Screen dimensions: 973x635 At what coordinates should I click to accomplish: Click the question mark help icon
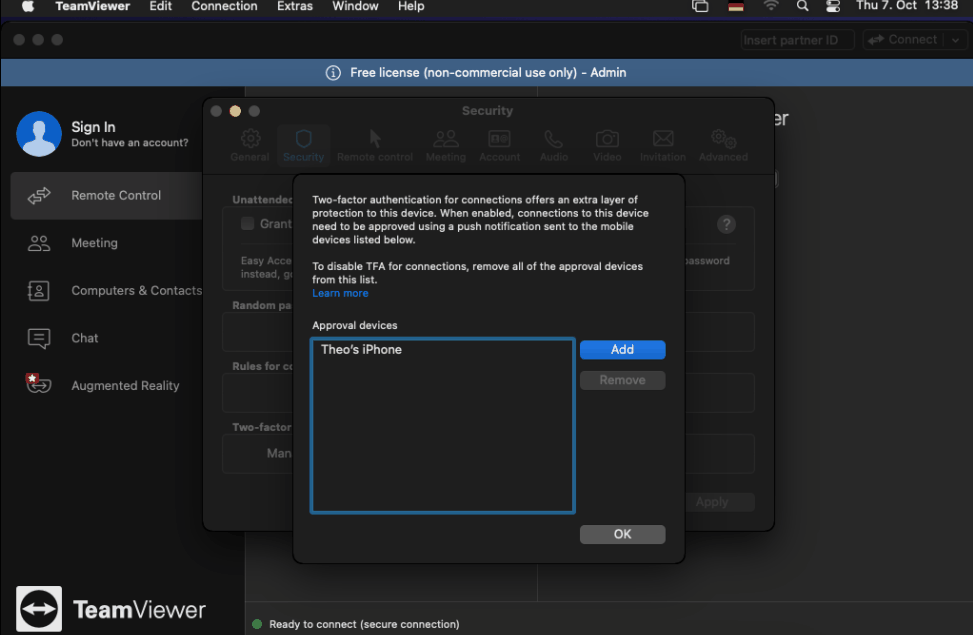point(726,224)
